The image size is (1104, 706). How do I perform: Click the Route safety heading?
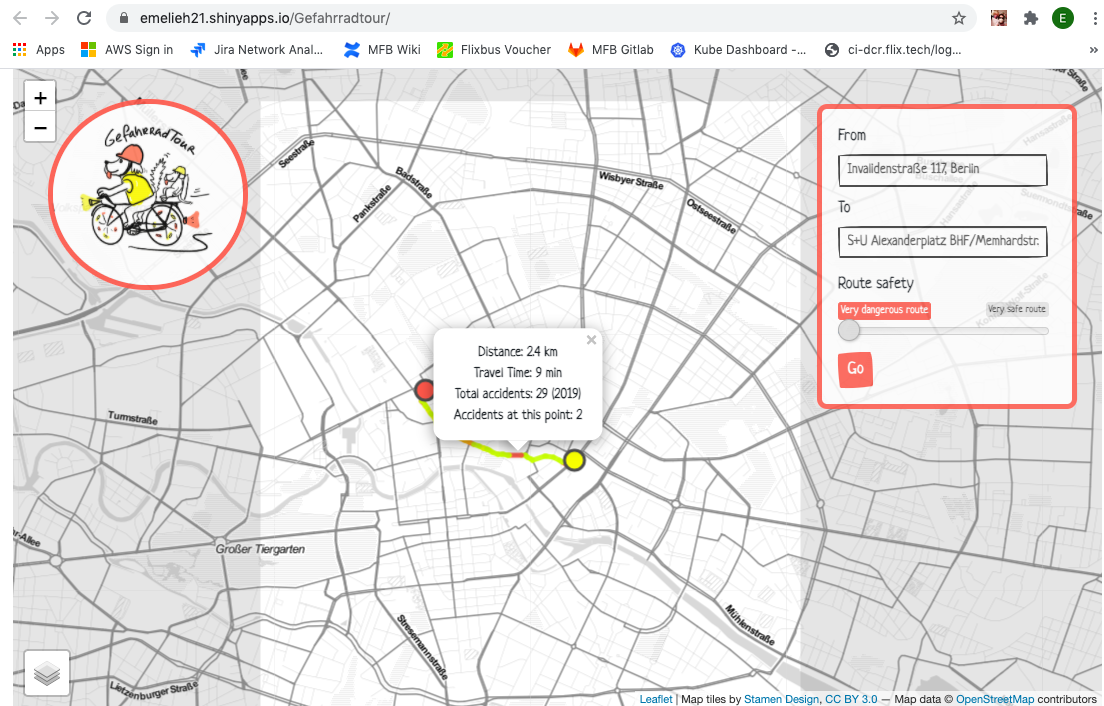click(x=875, y=283)
